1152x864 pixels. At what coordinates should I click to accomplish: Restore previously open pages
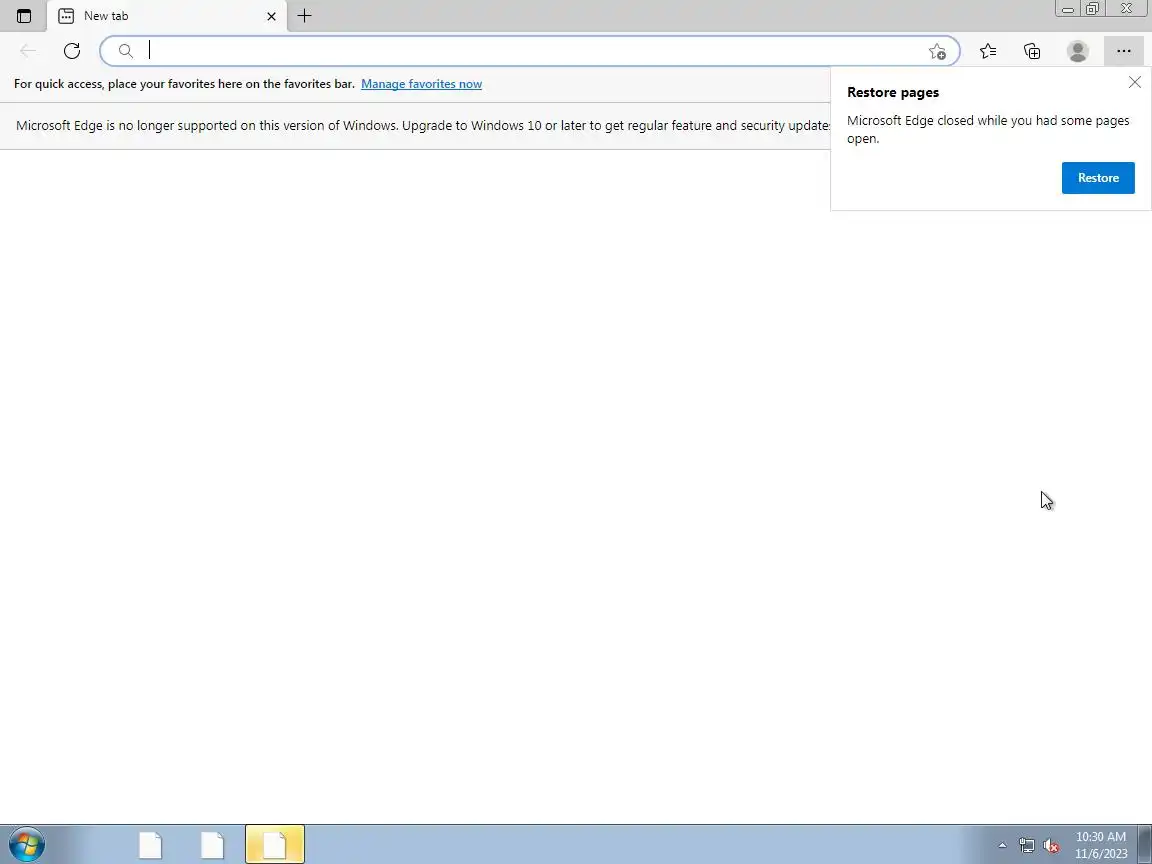pos(1098,178)
